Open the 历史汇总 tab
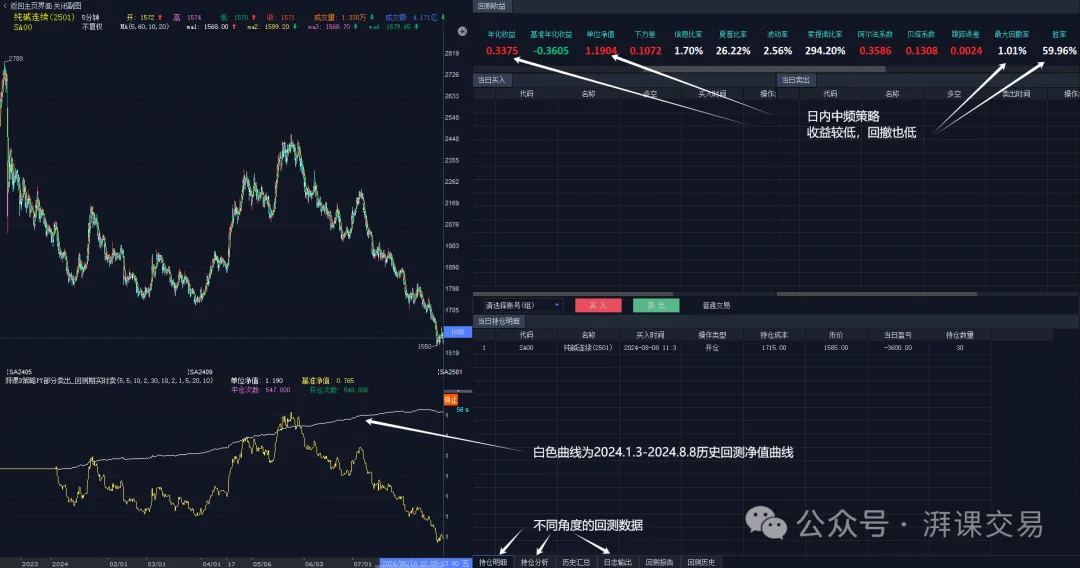The image size is (1080, 568). [x=576, y=562]
